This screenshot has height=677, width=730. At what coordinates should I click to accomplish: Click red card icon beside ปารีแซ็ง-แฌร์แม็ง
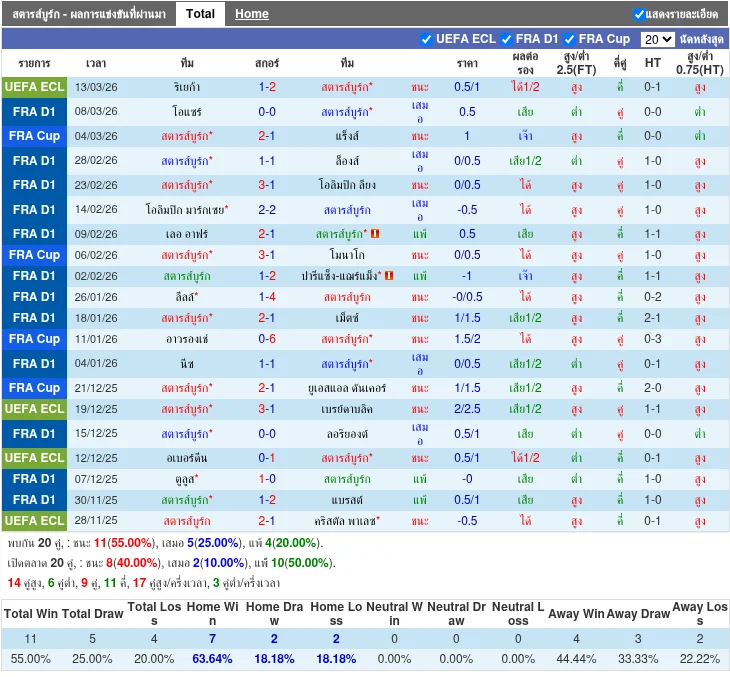tap(389, 275)
